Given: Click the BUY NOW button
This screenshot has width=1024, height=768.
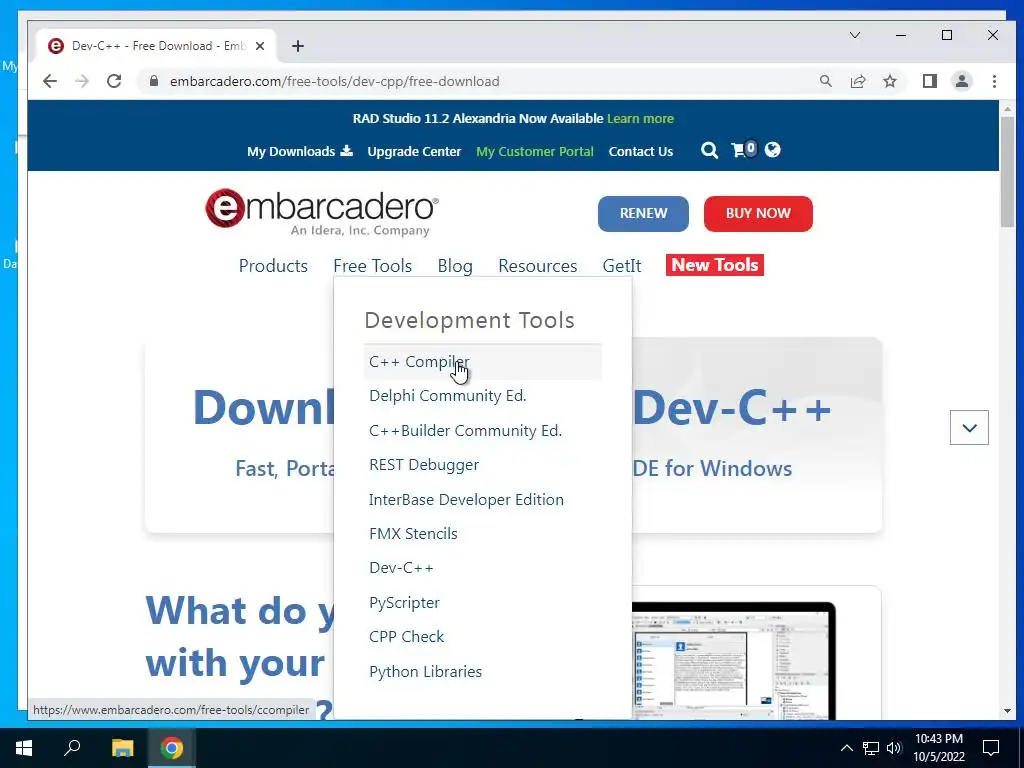Looking at the screenshot, I should tap(758, 214).
